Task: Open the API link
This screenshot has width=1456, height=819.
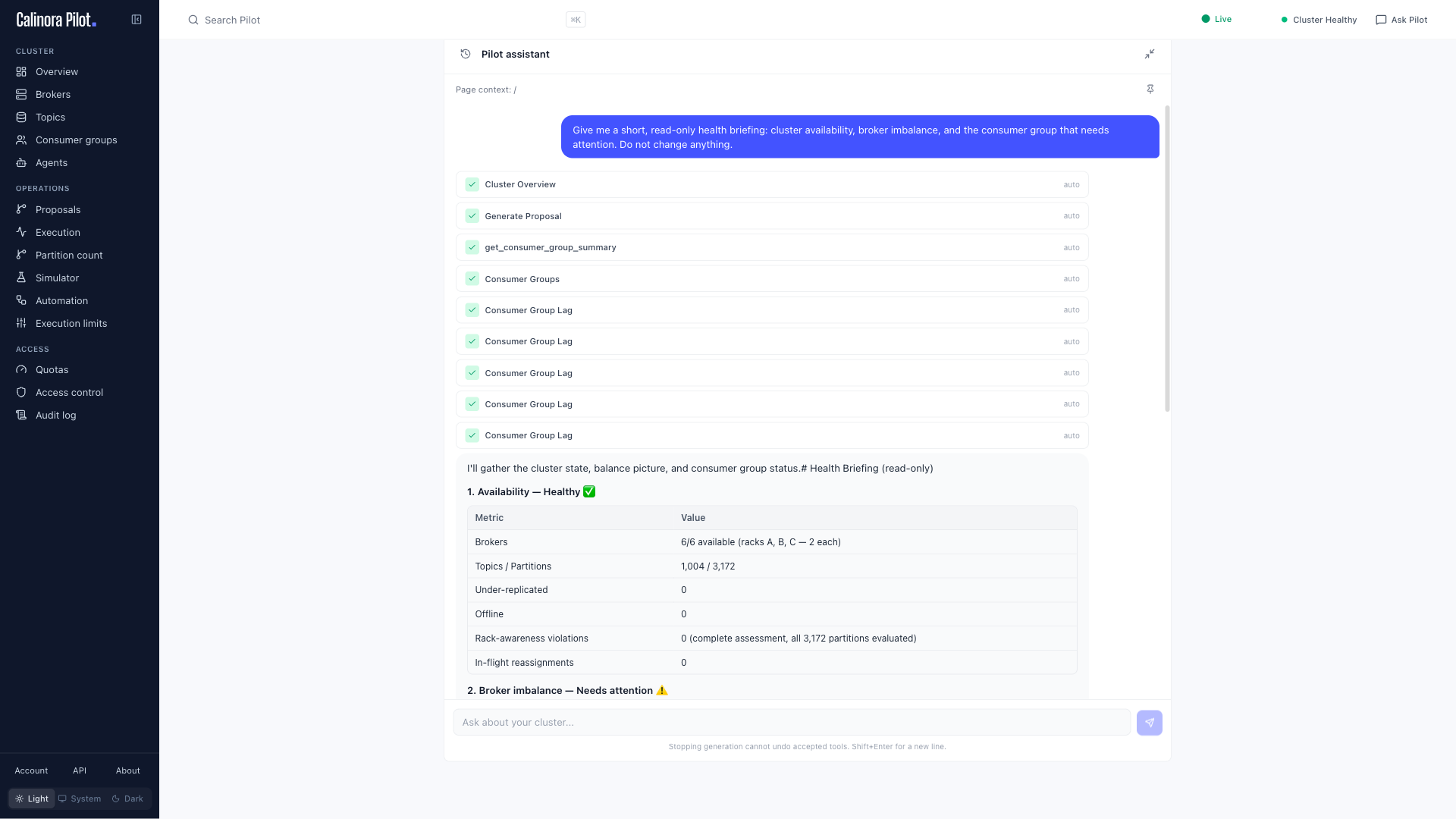Action: coord(80,770)
